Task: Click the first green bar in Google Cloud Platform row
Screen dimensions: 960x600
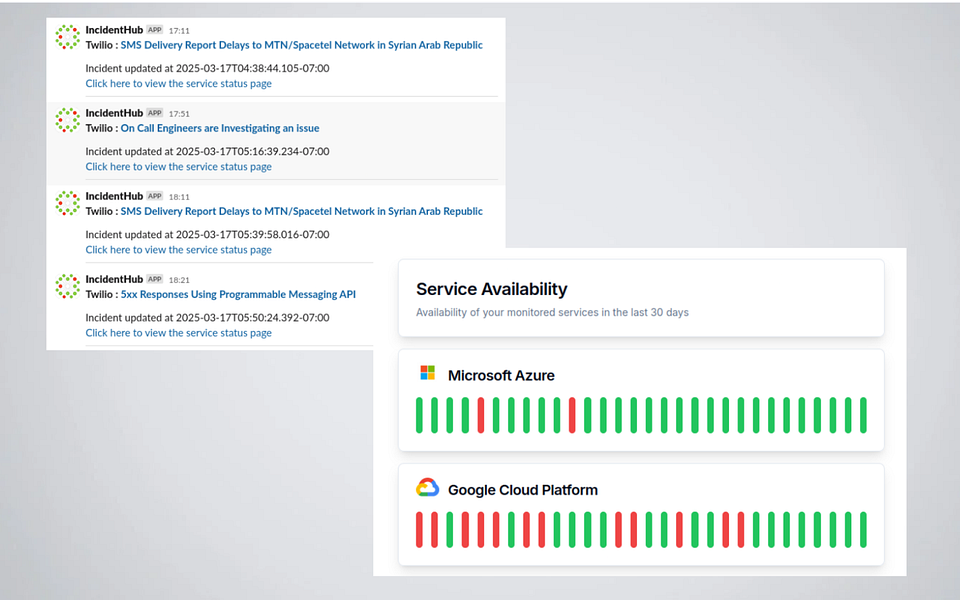Action: pyautogui.click(x=450, y=530)
